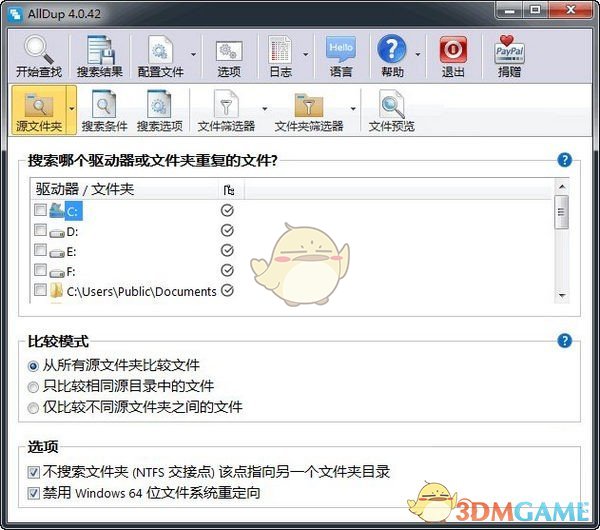The height and width of the screenshot is (530, 600).
Task: Select the E: drive label
Action: 72,252
